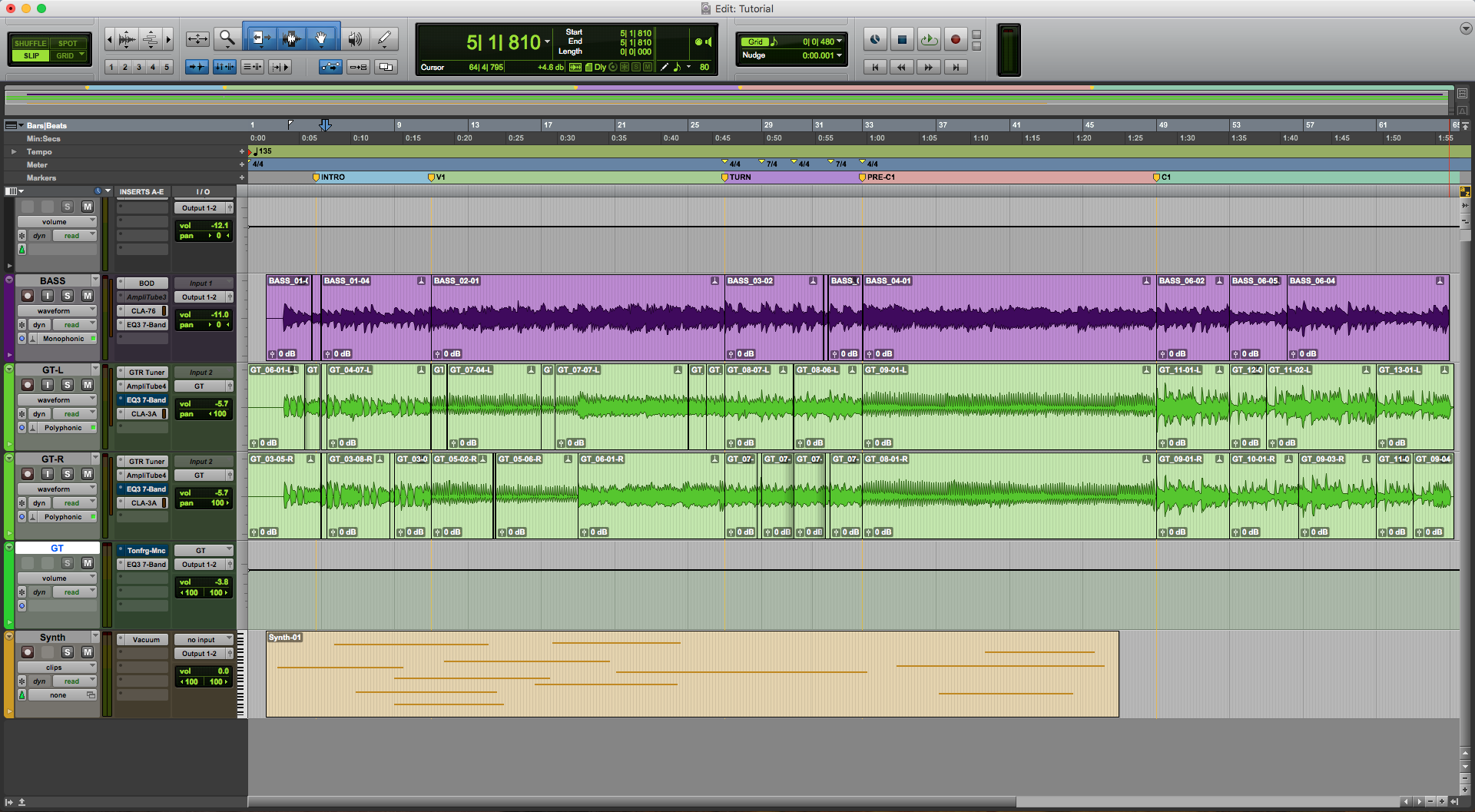Screen dimensions: 1475x812
Task: Select the Scrubber speaker tool
Action: pyautogui.click(x=354, y=38)
